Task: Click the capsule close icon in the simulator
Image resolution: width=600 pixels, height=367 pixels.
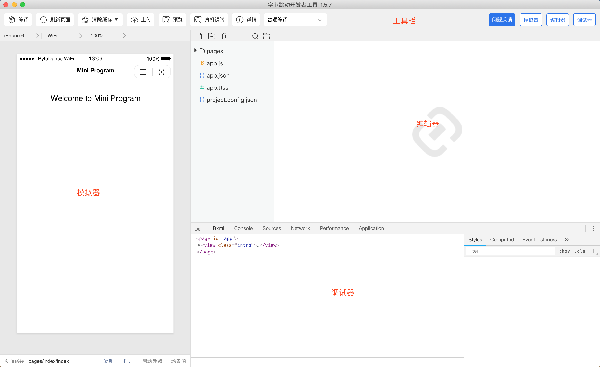Action: pyautogui.click(x=161, y=72)
